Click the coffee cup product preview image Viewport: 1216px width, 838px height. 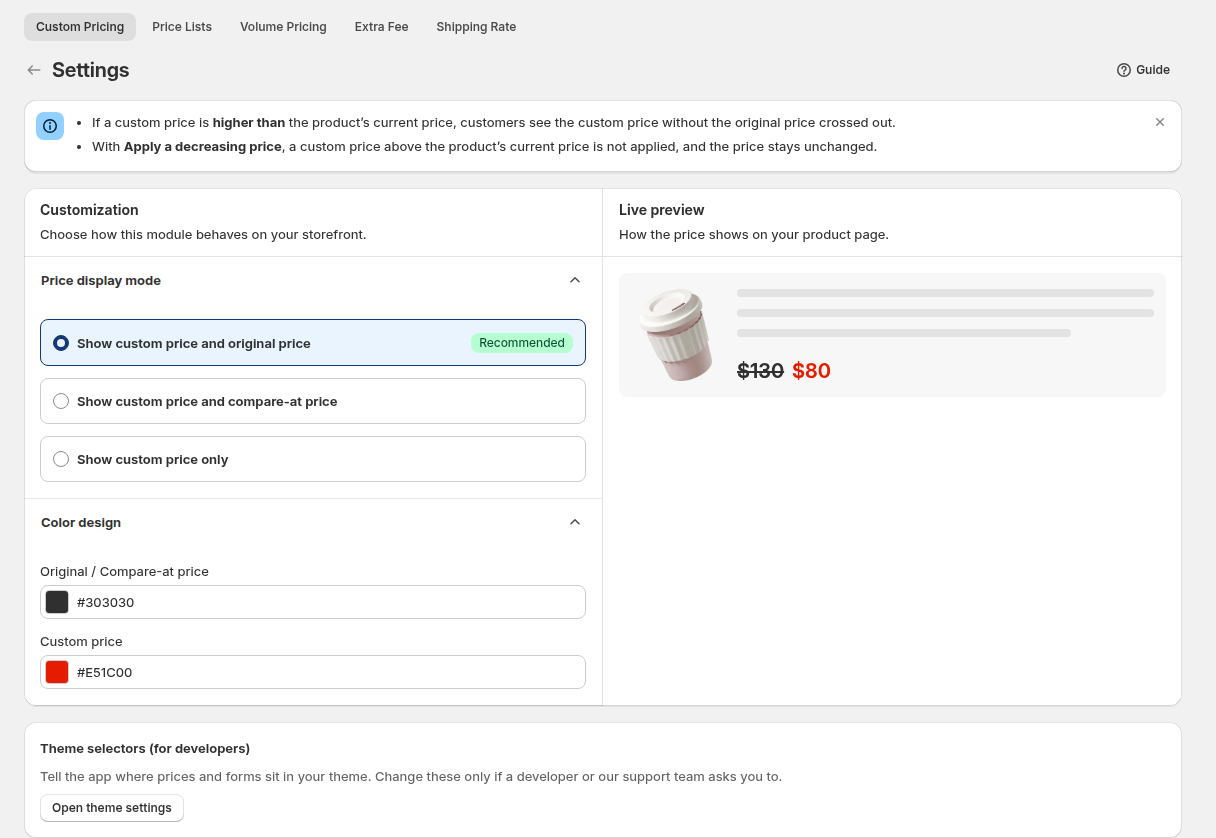pyautogui.click(x=677, y=335)
